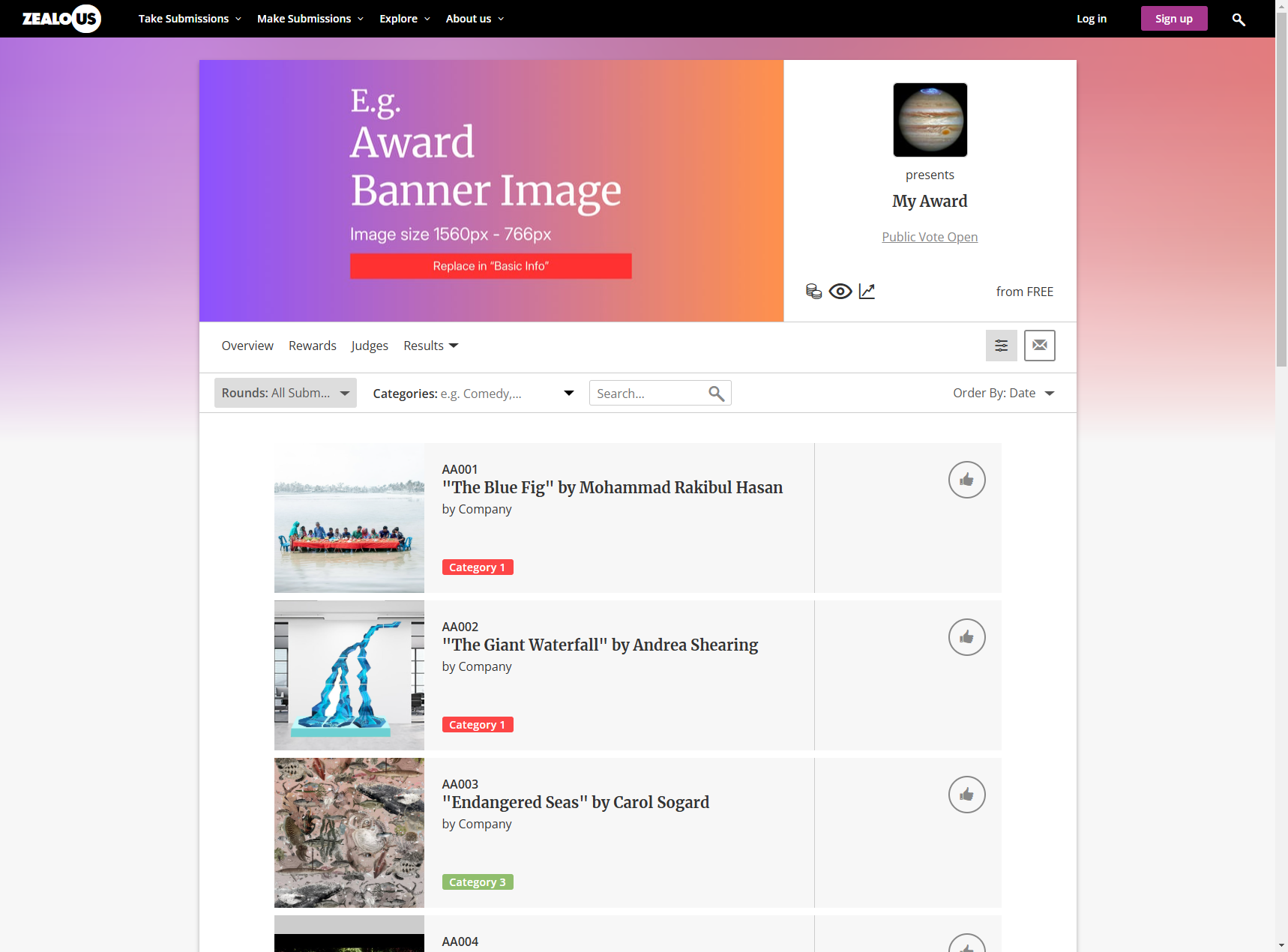The image size is (1288, 952).
Task: Open the Rounds: All Submissions dropdown
Action: 286,393
